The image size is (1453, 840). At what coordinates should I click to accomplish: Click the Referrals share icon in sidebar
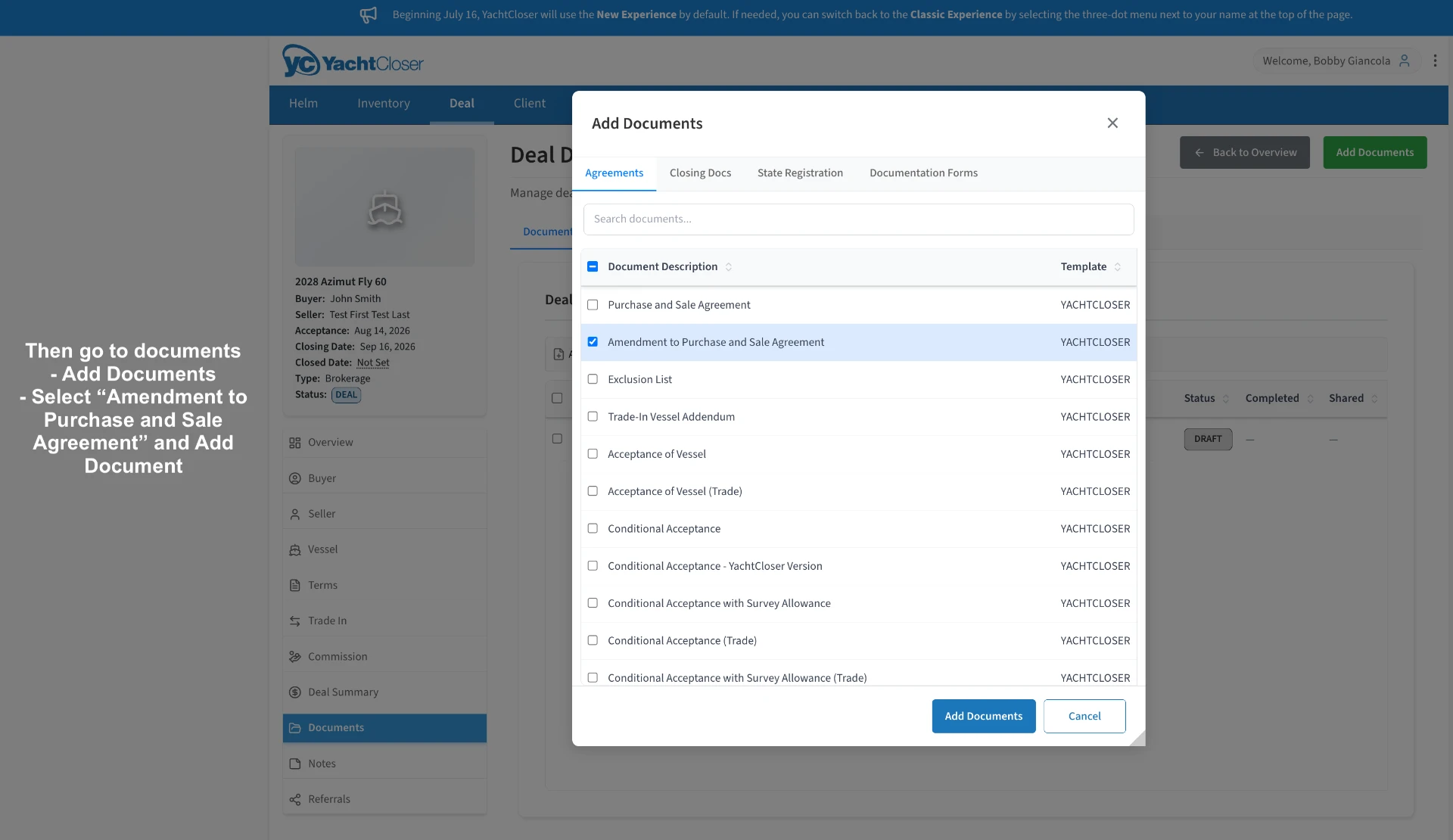tap(295, 799)
